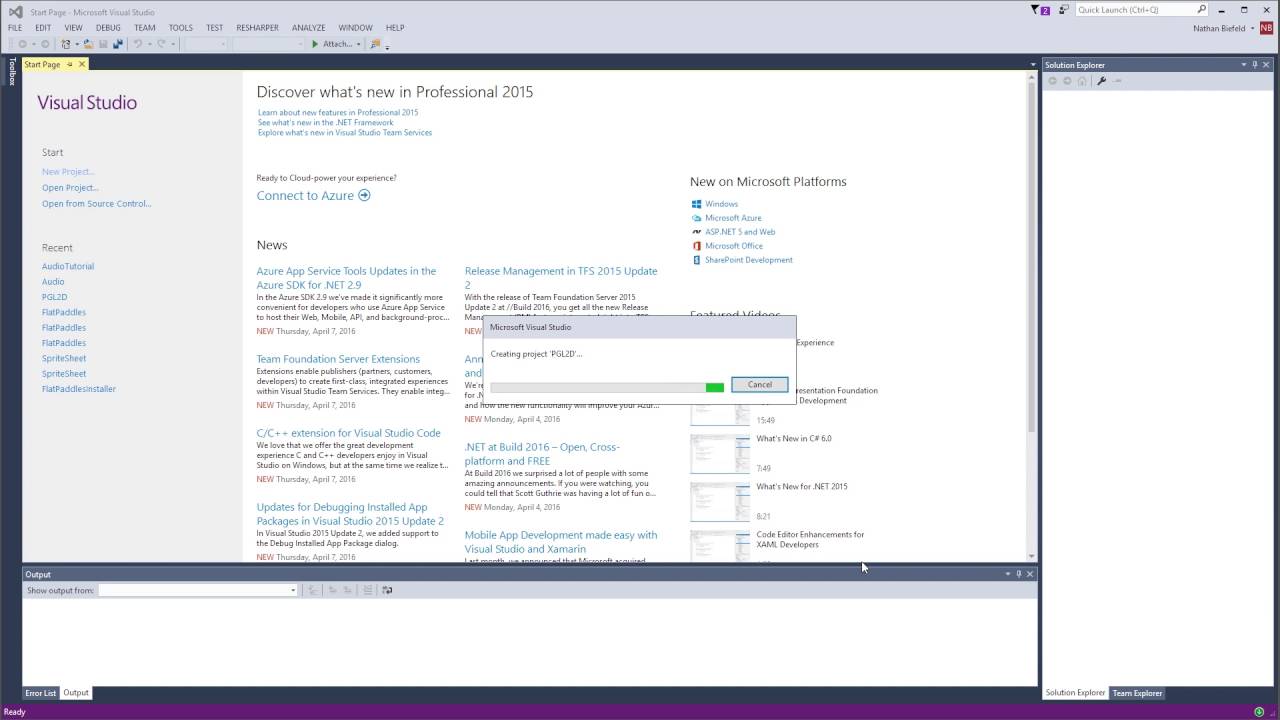Click the green Attach start arrow
Image resolution: width=1280 pixels, height=720 pixels.
point(315,44)
